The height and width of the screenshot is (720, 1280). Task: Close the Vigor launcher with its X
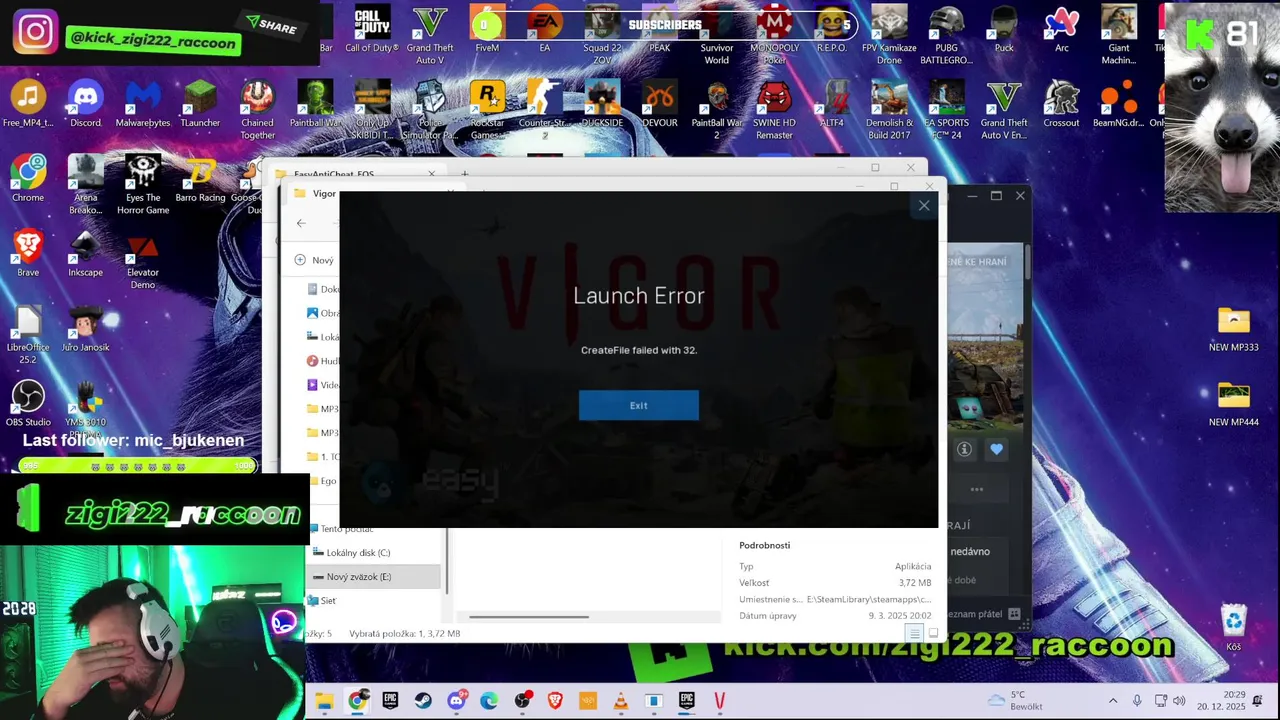924,205
